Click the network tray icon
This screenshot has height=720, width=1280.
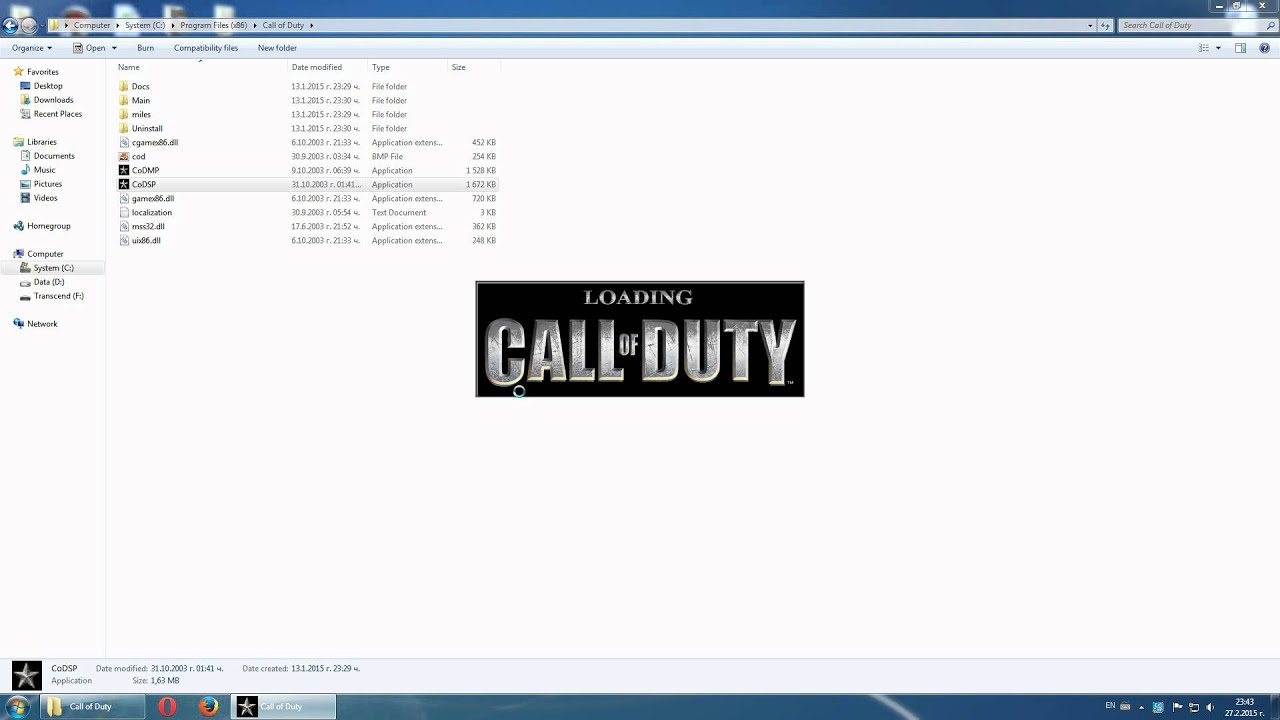click(1193, 707)
